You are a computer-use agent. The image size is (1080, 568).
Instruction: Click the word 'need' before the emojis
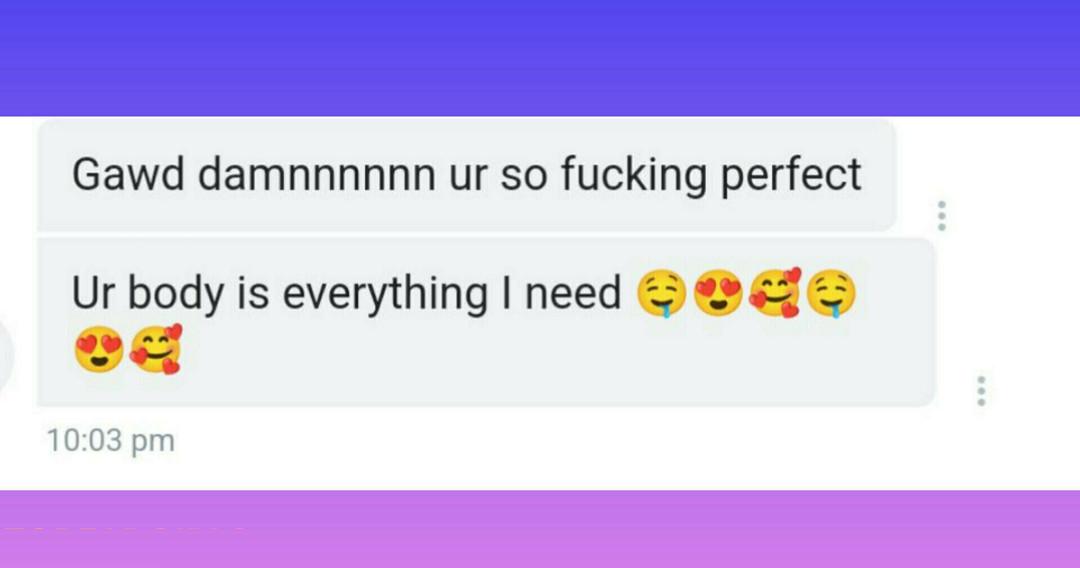click(573, 294)
